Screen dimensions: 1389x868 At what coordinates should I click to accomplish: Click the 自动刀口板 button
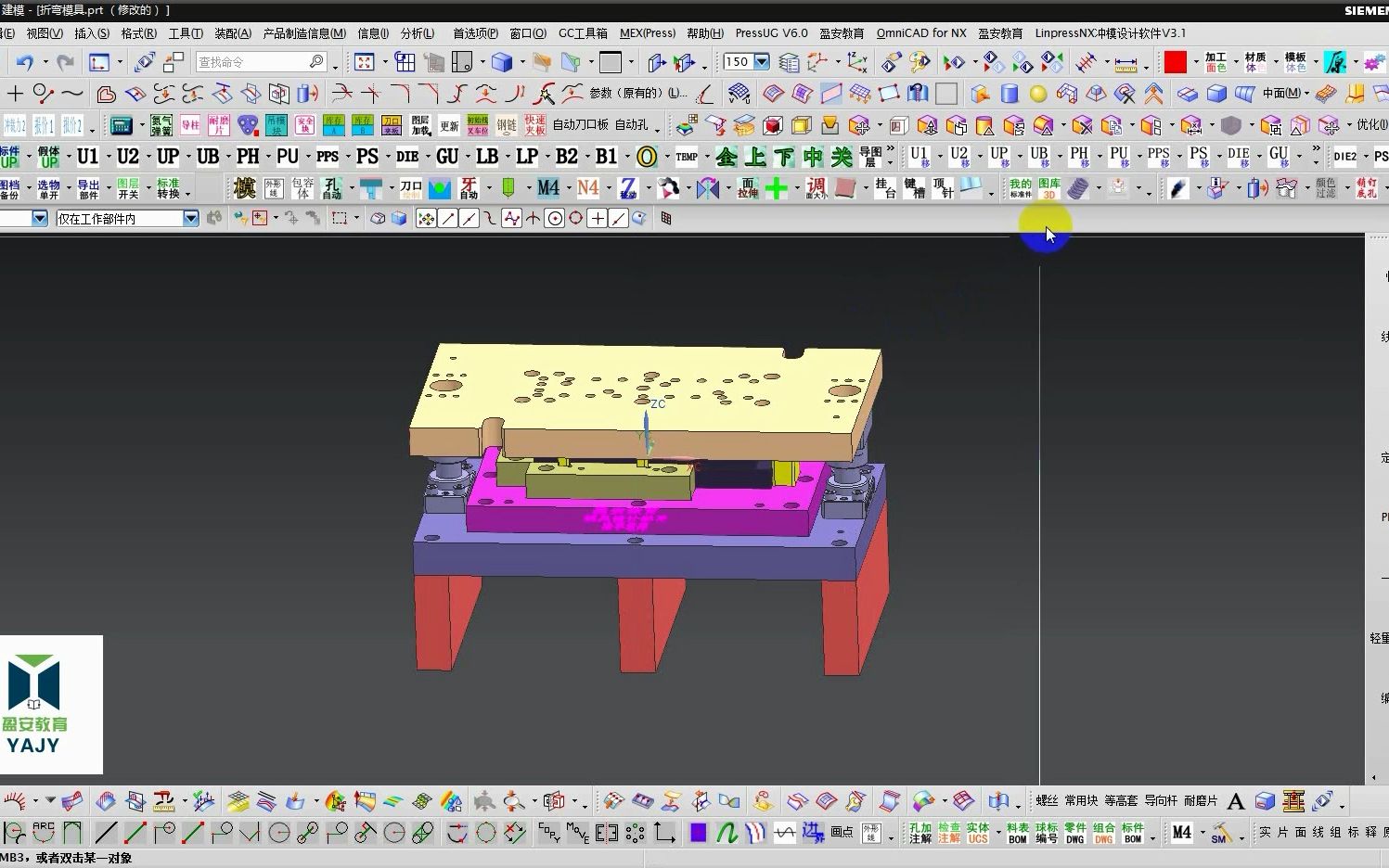[581, 124]
